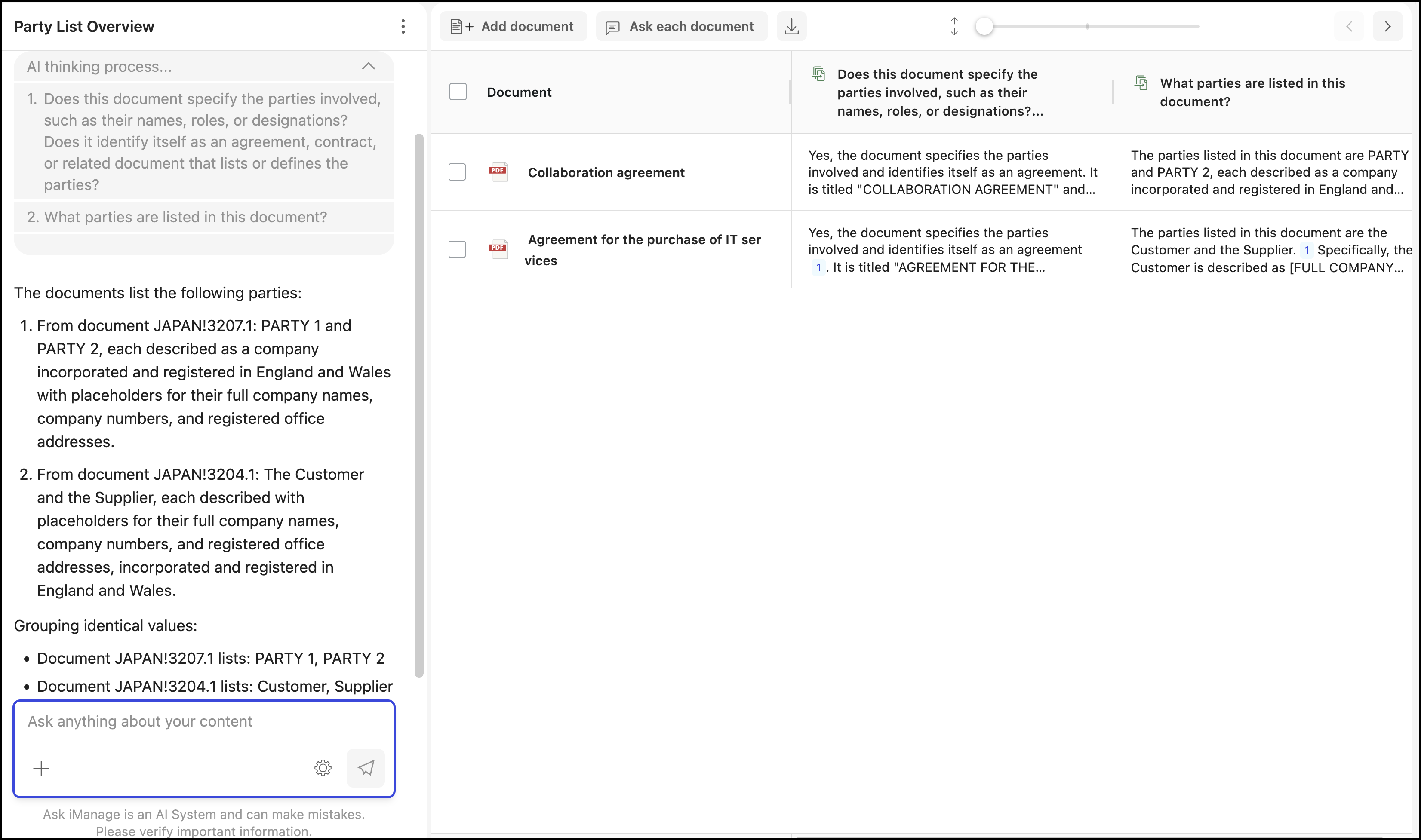The height and width of the screenshot is (840, 1421).
Task: Click the send message paper-plane icon
Action: (x=366, y=767)
